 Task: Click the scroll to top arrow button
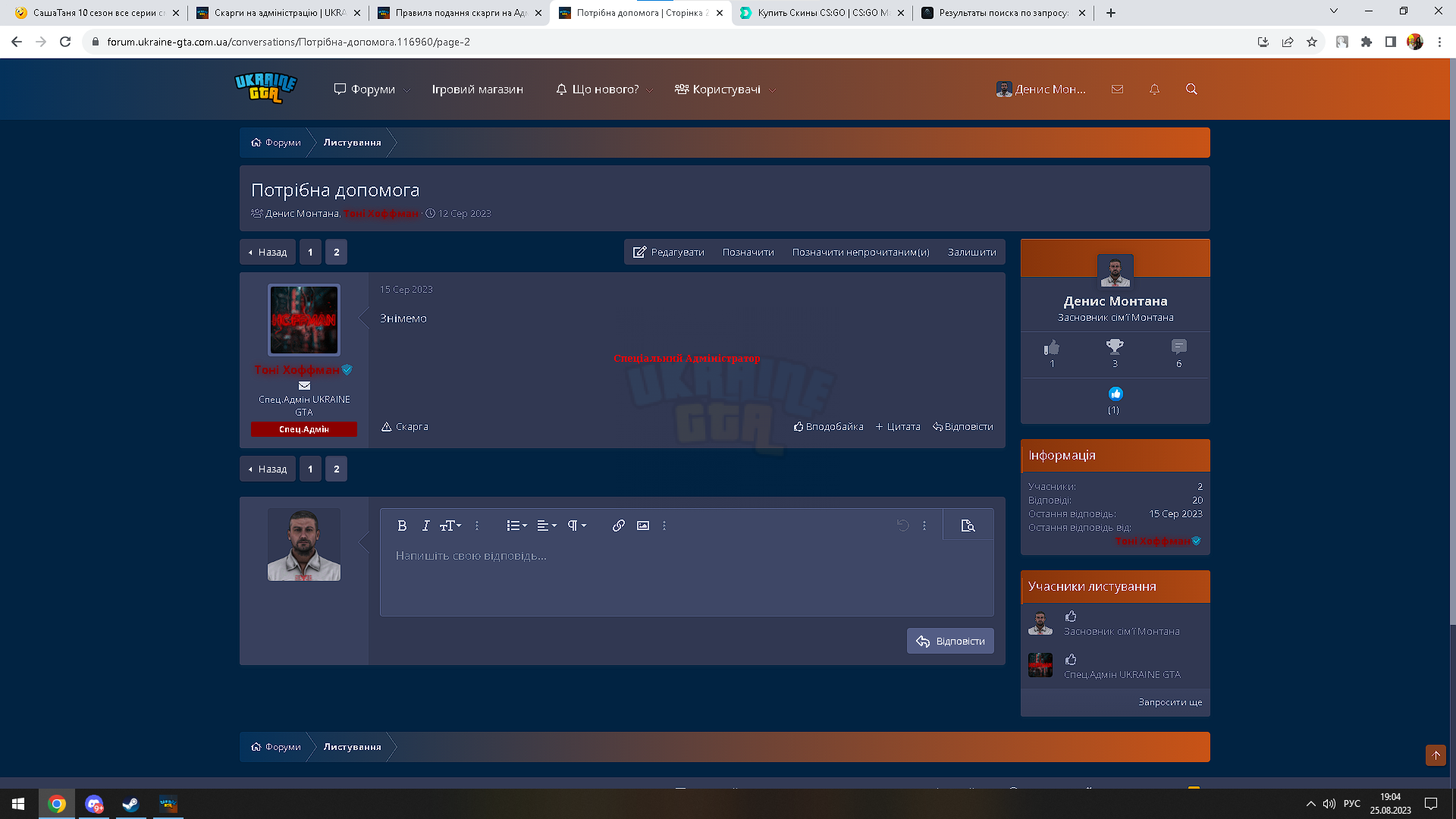[x=1436, y=755]
